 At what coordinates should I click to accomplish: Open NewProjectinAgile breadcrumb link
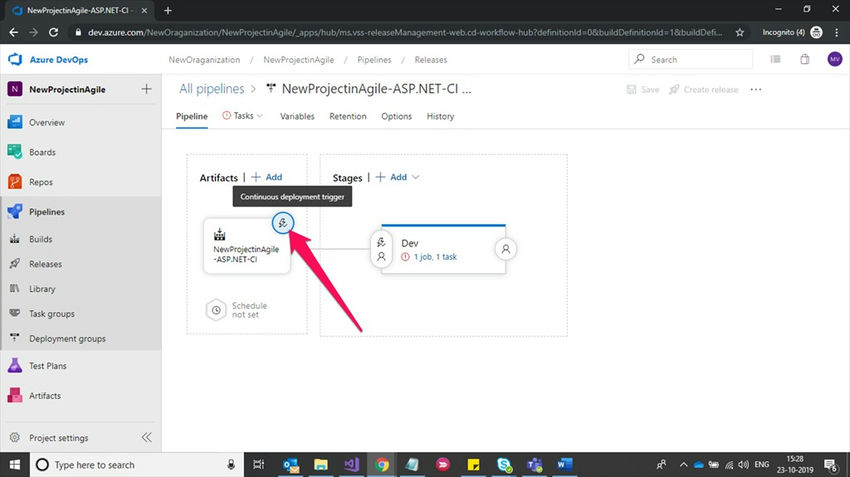click(x=299, y=60)
